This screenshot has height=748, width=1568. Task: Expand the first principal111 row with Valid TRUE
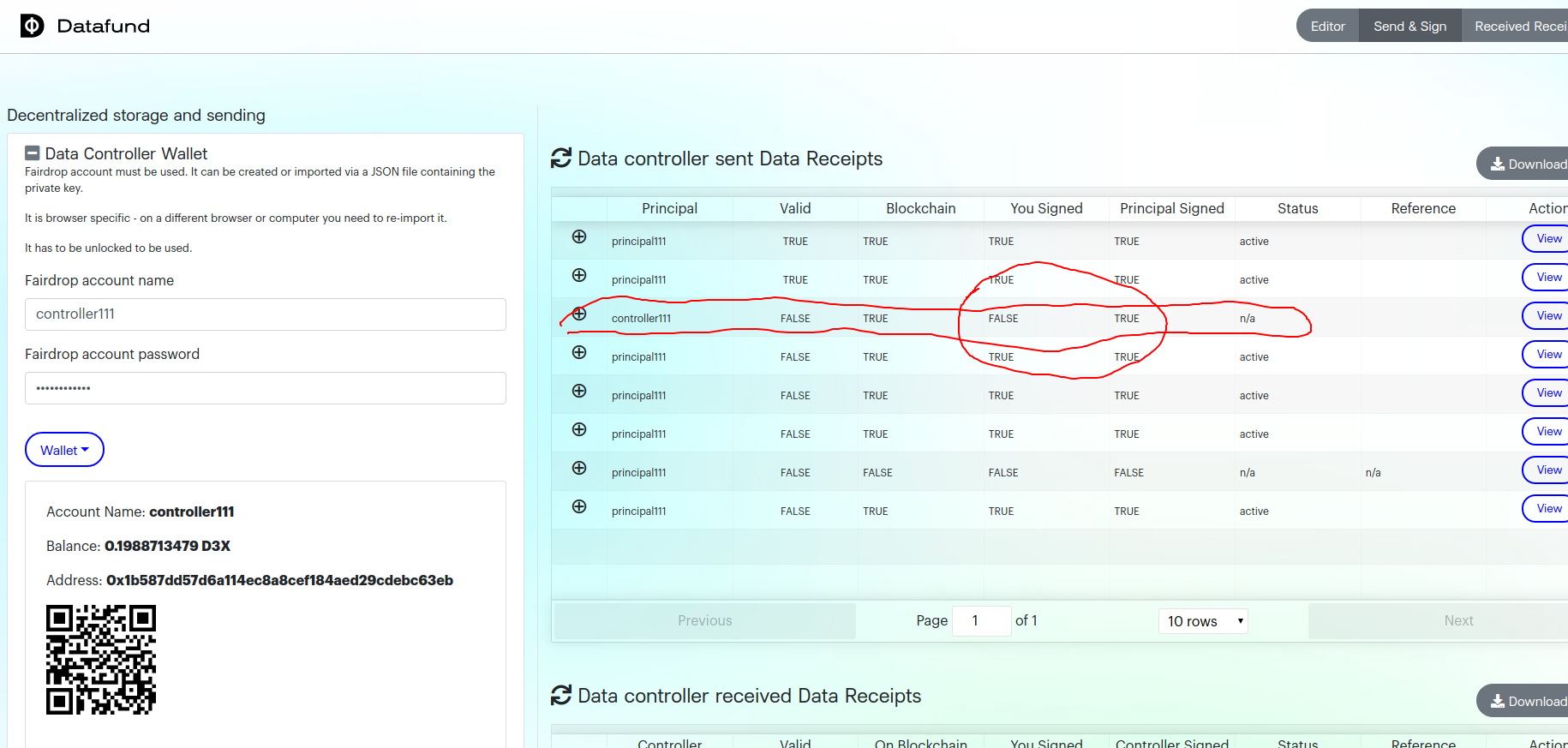click(579, 236)
